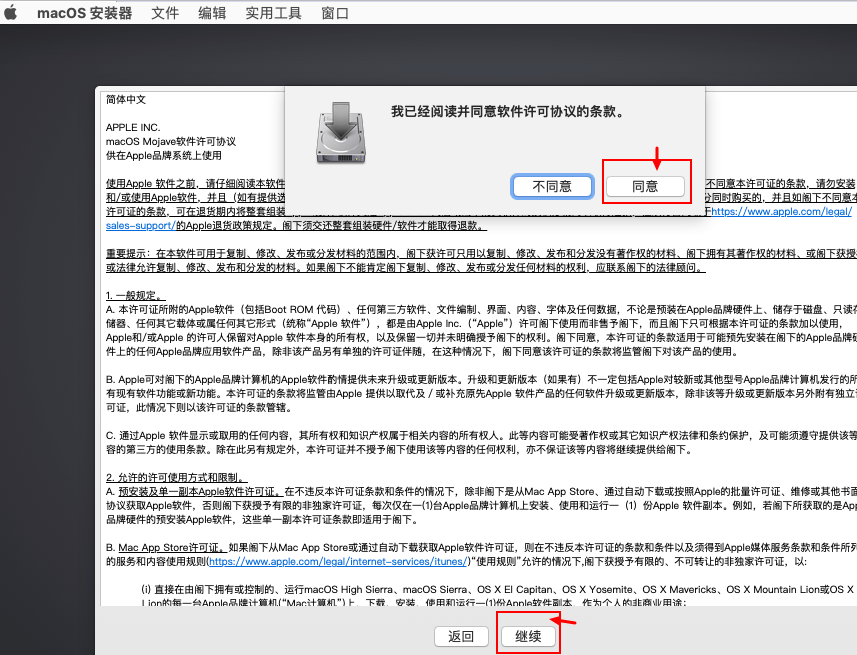The image size is (857, 655).
Task: Click the APPLE INC. heading text
Action: pyautogui.click(x=133, y=127)
